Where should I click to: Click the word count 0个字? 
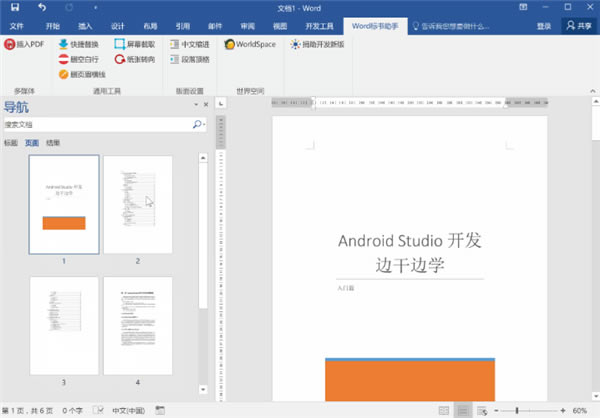click(72, 411)
